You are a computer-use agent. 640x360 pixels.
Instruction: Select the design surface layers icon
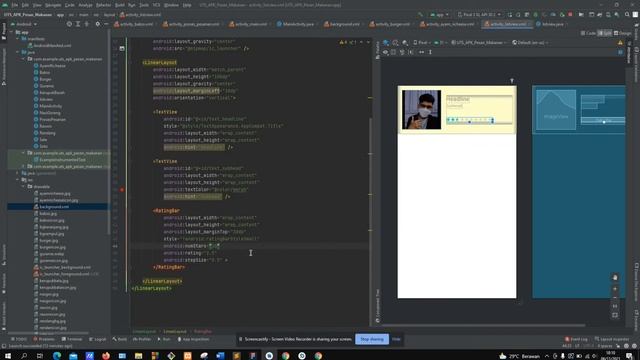click(x=386, y=42)
